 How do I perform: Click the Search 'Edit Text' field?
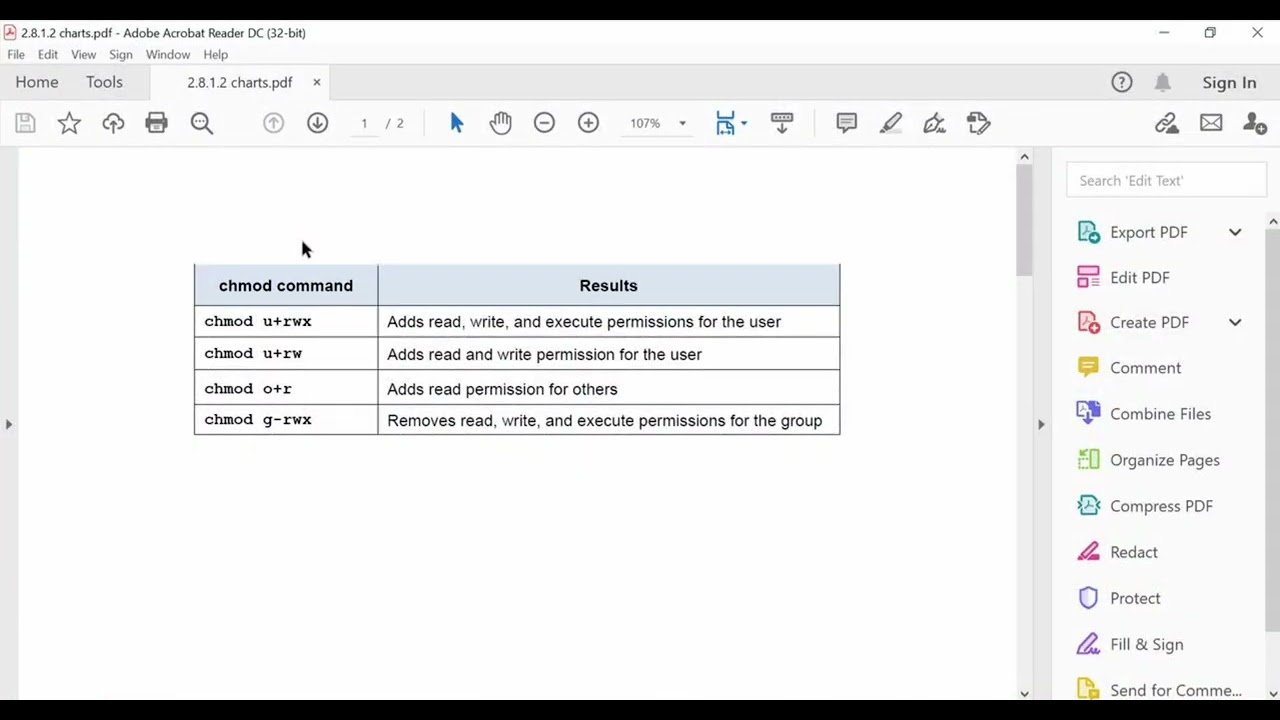tap(1166, 180)
